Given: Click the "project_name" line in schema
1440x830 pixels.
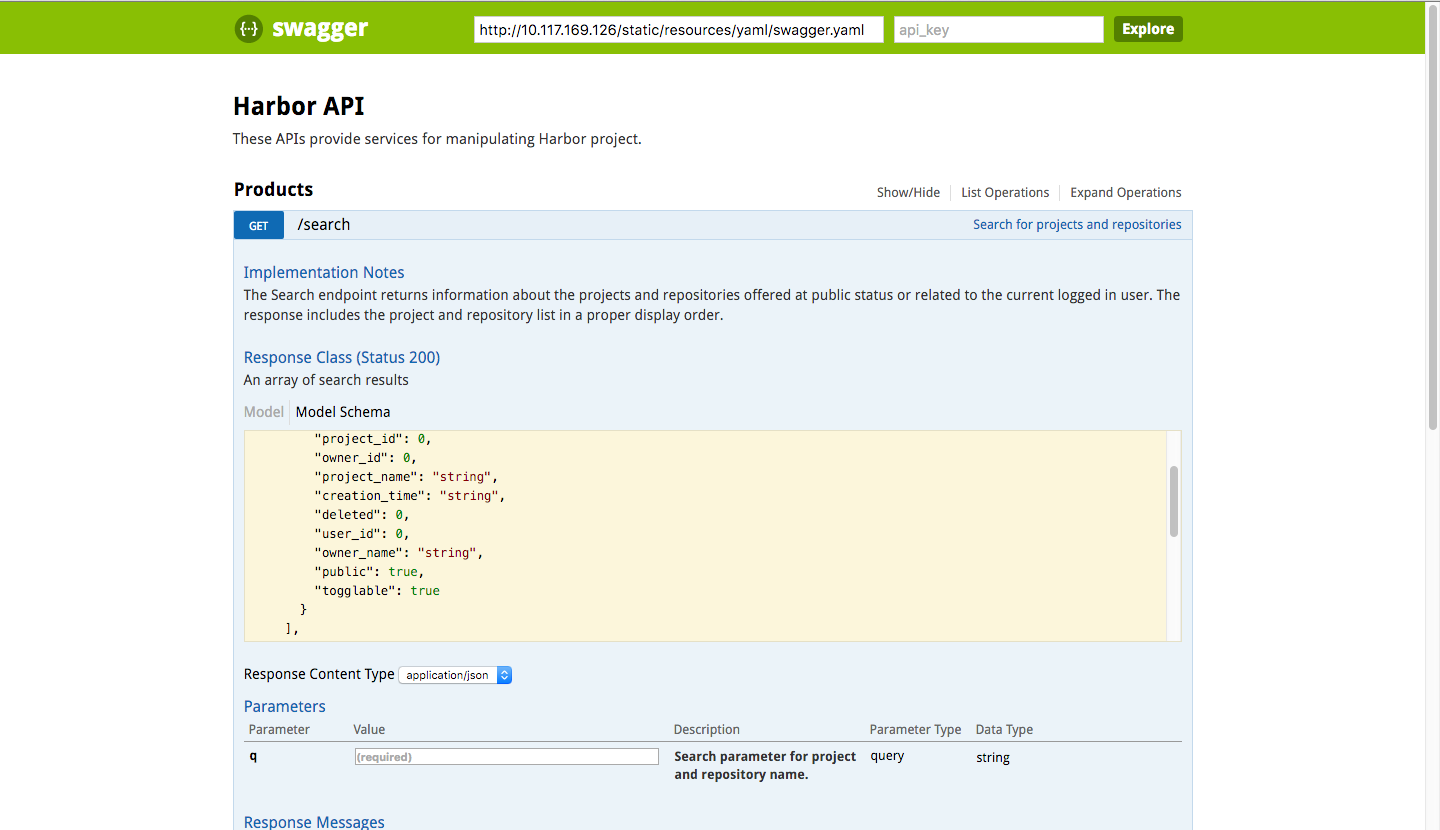Looking at the screenshot, I should click(x=406, y=477).
